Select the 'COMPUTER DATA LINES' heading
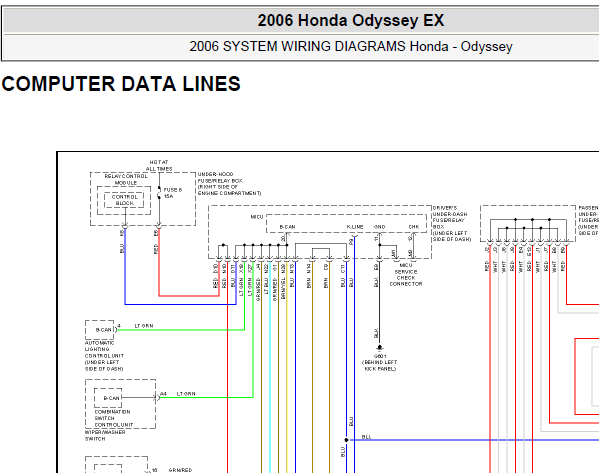 121,84
